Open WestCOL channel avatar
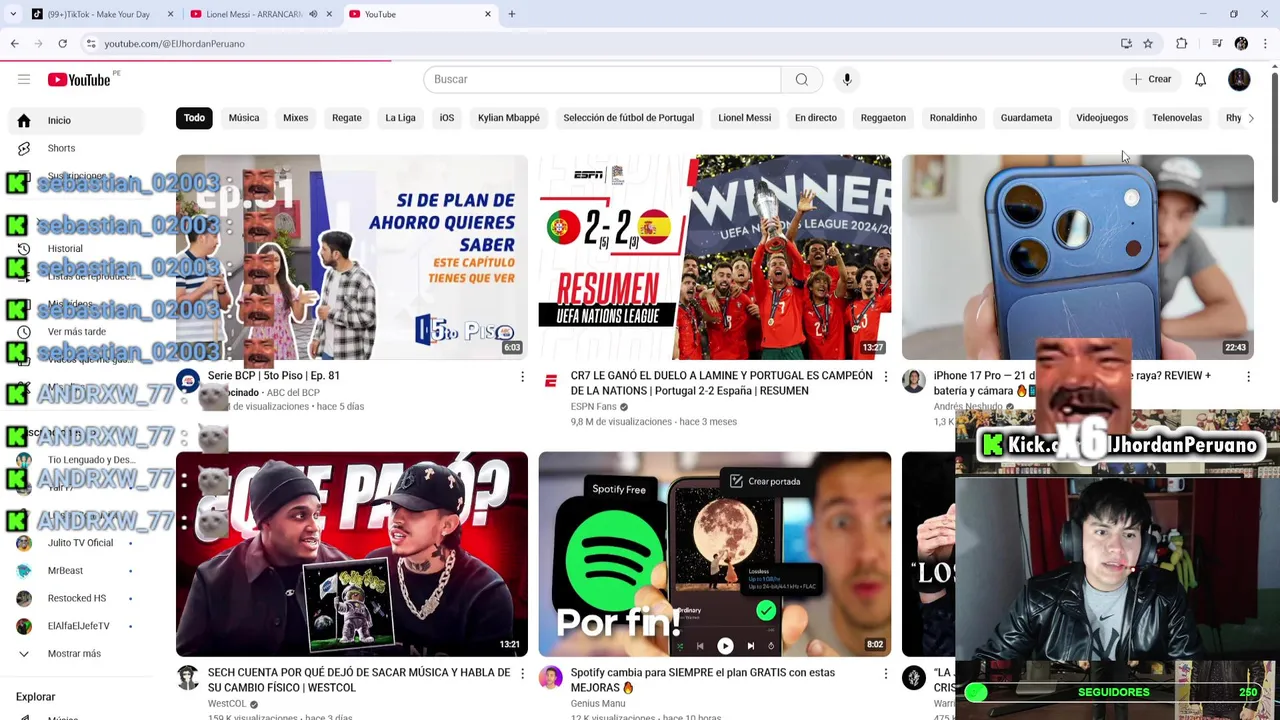This screenshot has width=1280, height=720. [x=188, y=678]
